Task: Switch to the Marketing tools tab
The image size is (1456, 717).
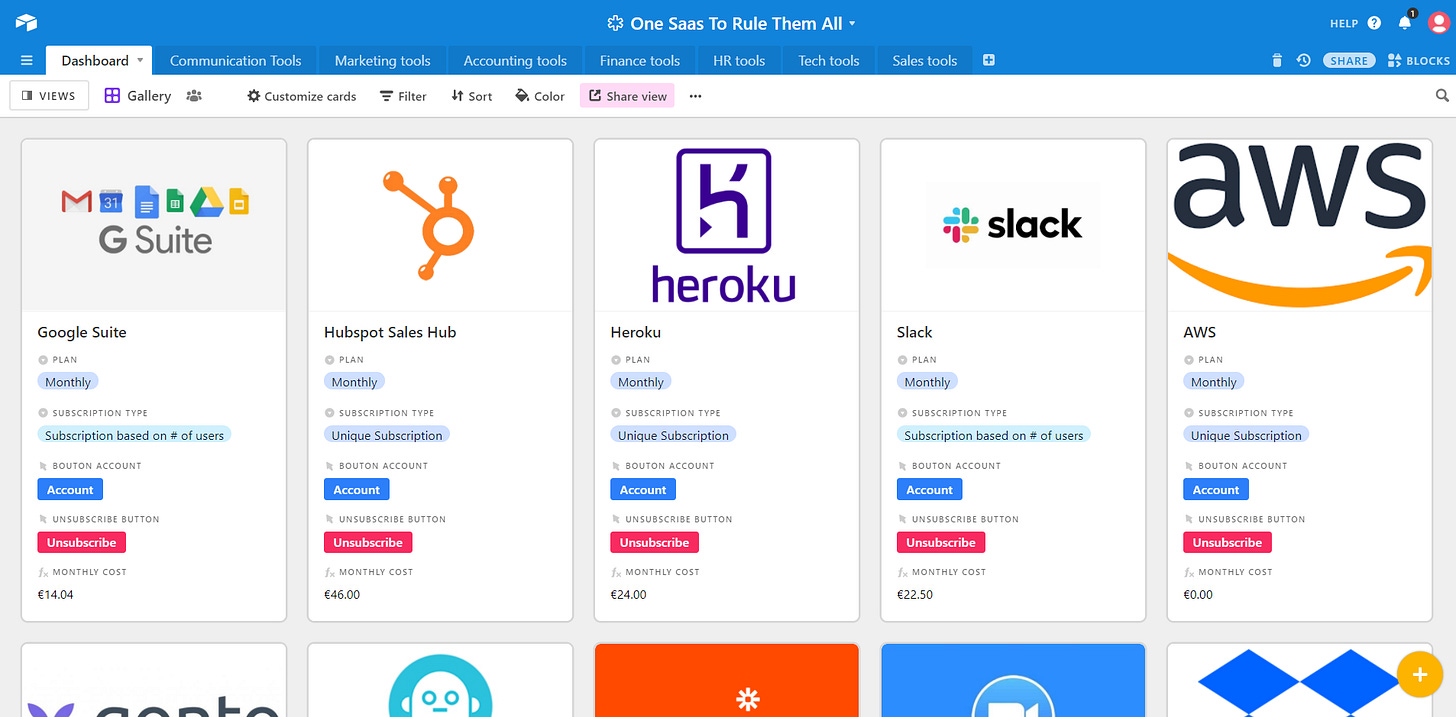Action: point(383,61)
